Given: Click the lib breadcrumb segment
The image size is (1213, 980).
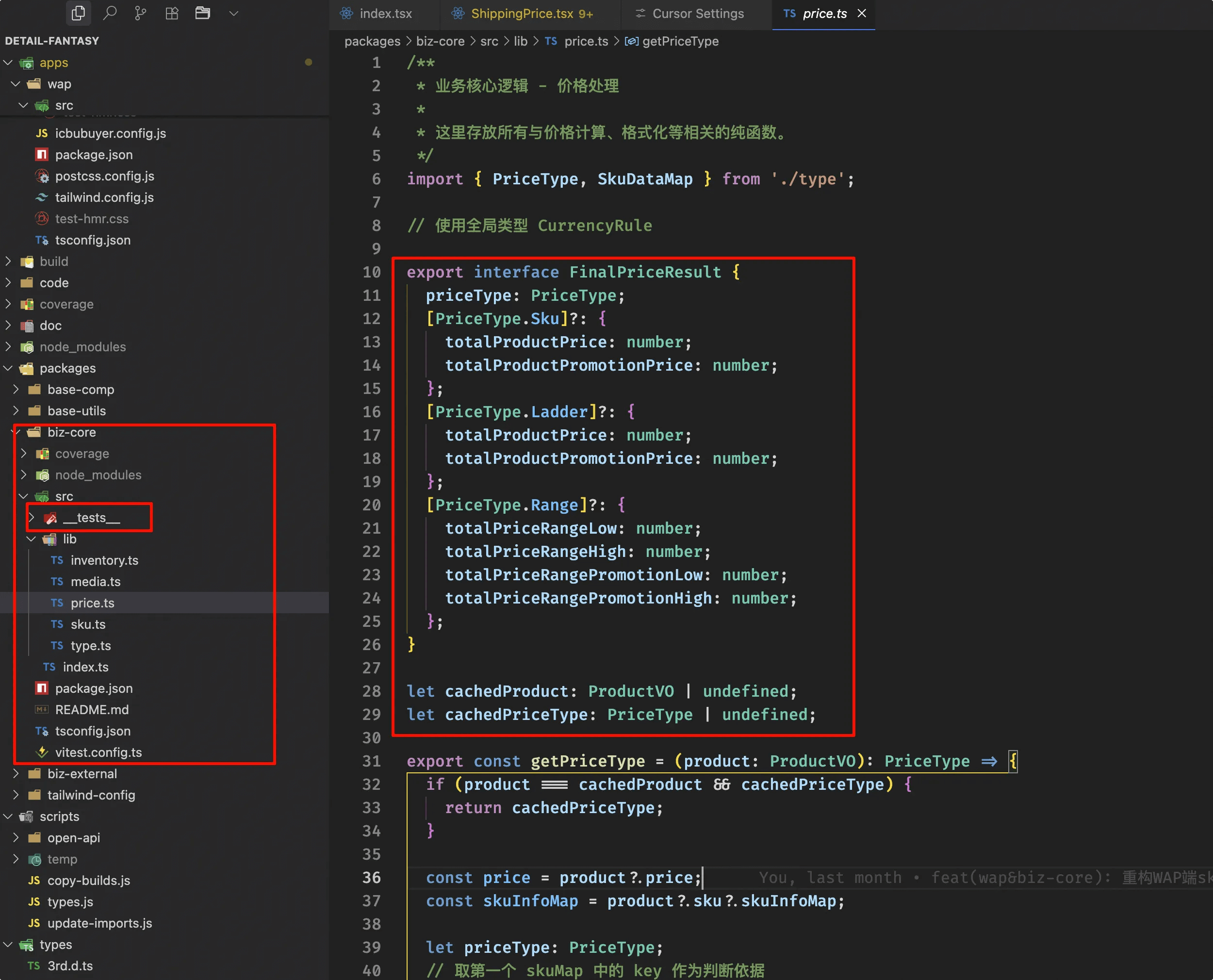Looking at the screenshot, I should (521, 41).
